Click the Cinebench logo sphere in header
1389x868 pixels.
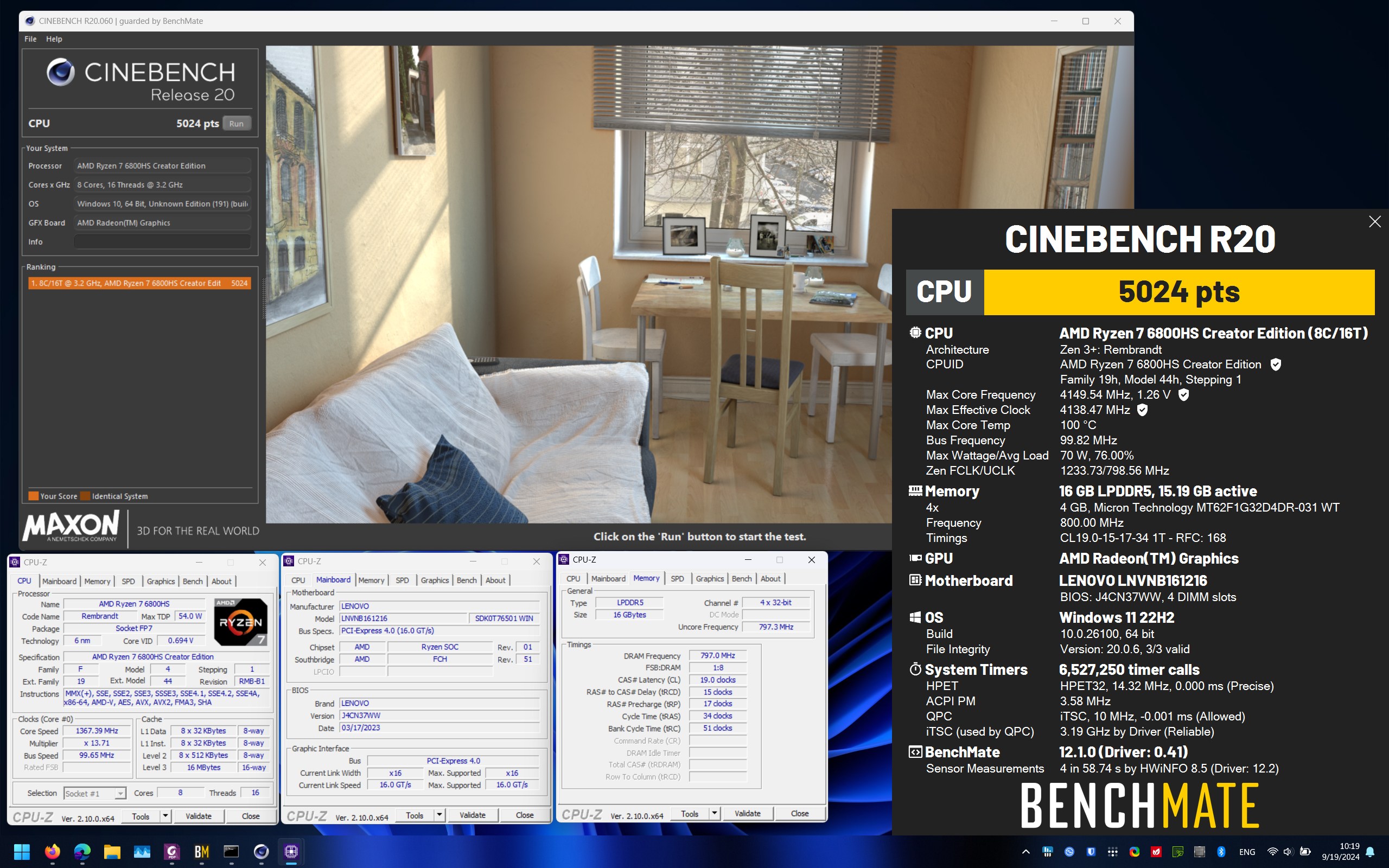60,72
